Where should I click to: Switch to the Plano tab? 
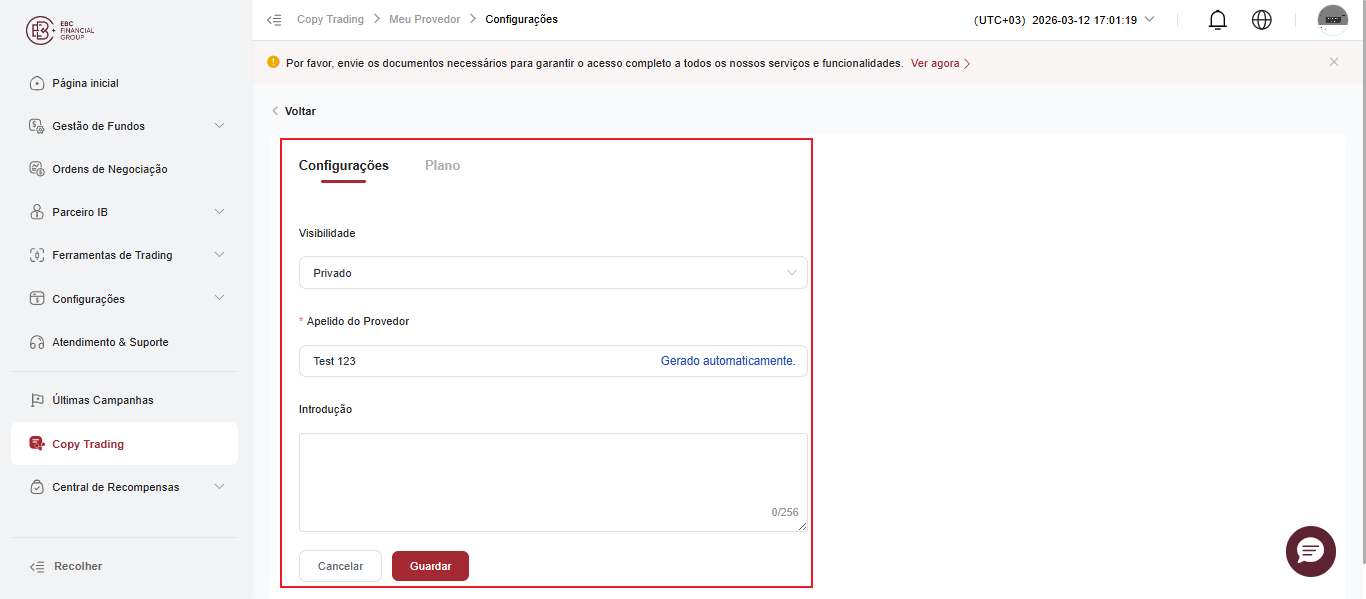[x=442, y=166]
